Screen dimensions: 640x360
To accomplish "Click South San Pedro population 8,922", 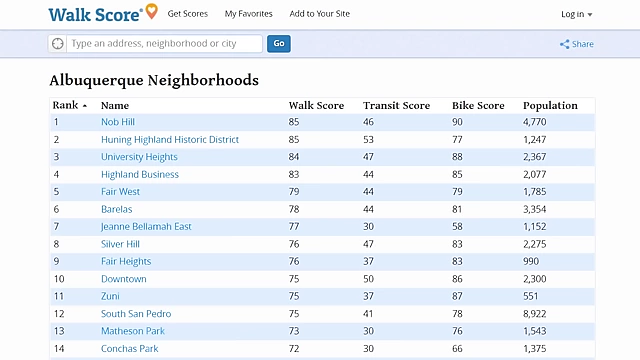I will [535, 314].
